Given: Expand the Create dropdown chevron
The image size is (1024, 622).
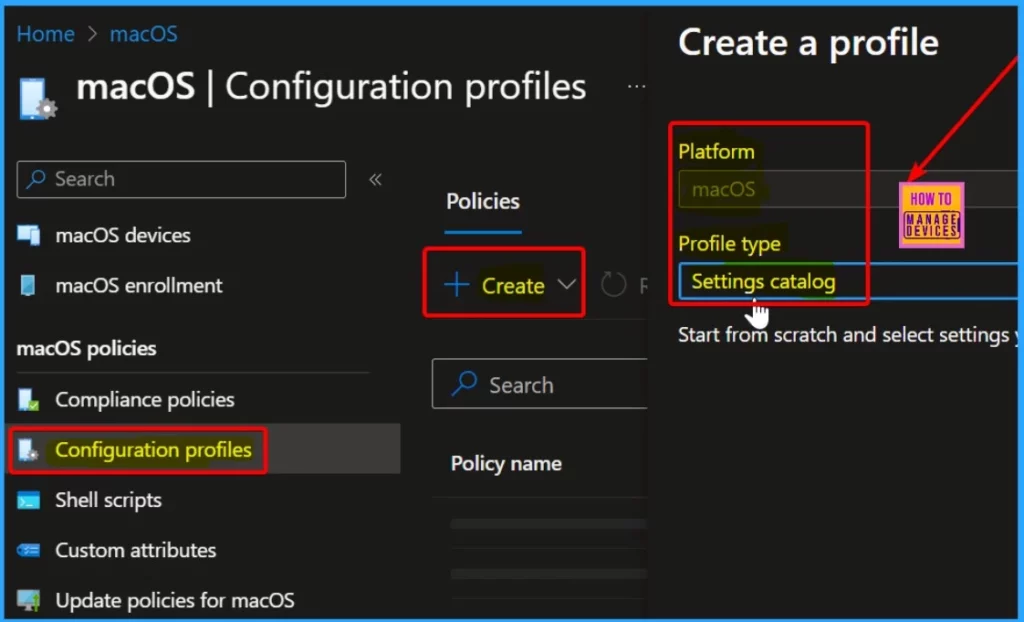Looking at the screenshot, I should click(x=566, y=284).
